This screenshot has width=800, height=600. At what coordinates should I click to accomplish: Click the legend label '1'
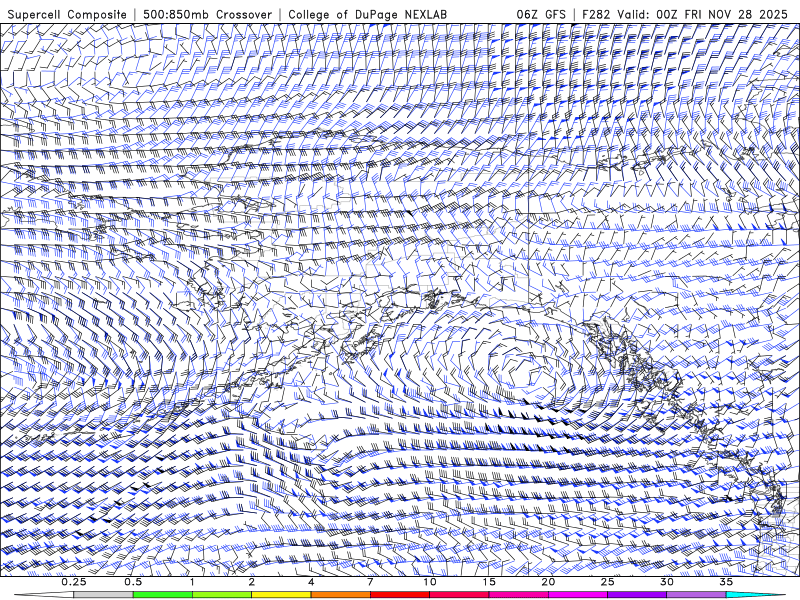click(192, 582)
